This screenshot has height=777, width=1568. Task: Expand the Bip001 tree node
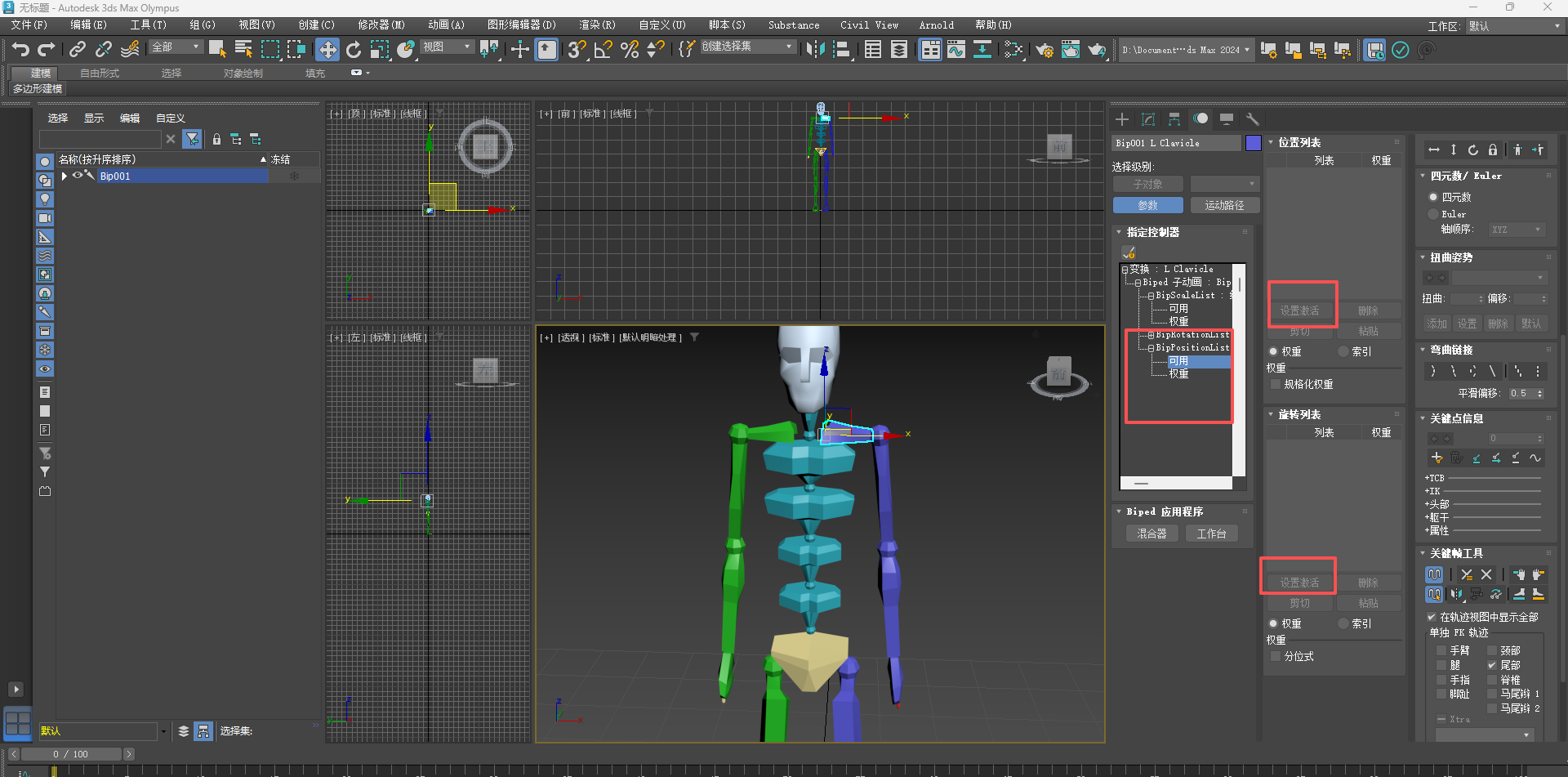tap(65, 176)
